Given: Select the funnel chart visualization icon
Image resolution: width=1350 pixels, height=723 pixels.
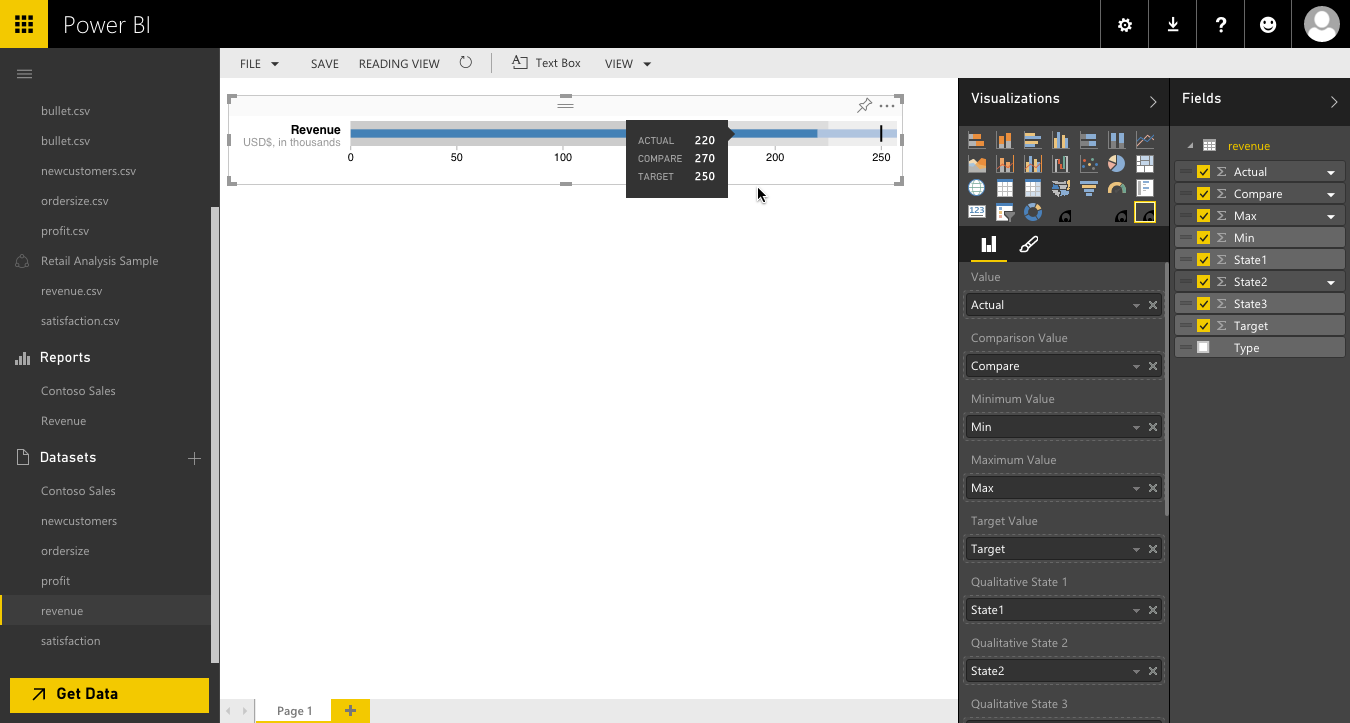Looking at the screenshot, I should coord(1089,188).
